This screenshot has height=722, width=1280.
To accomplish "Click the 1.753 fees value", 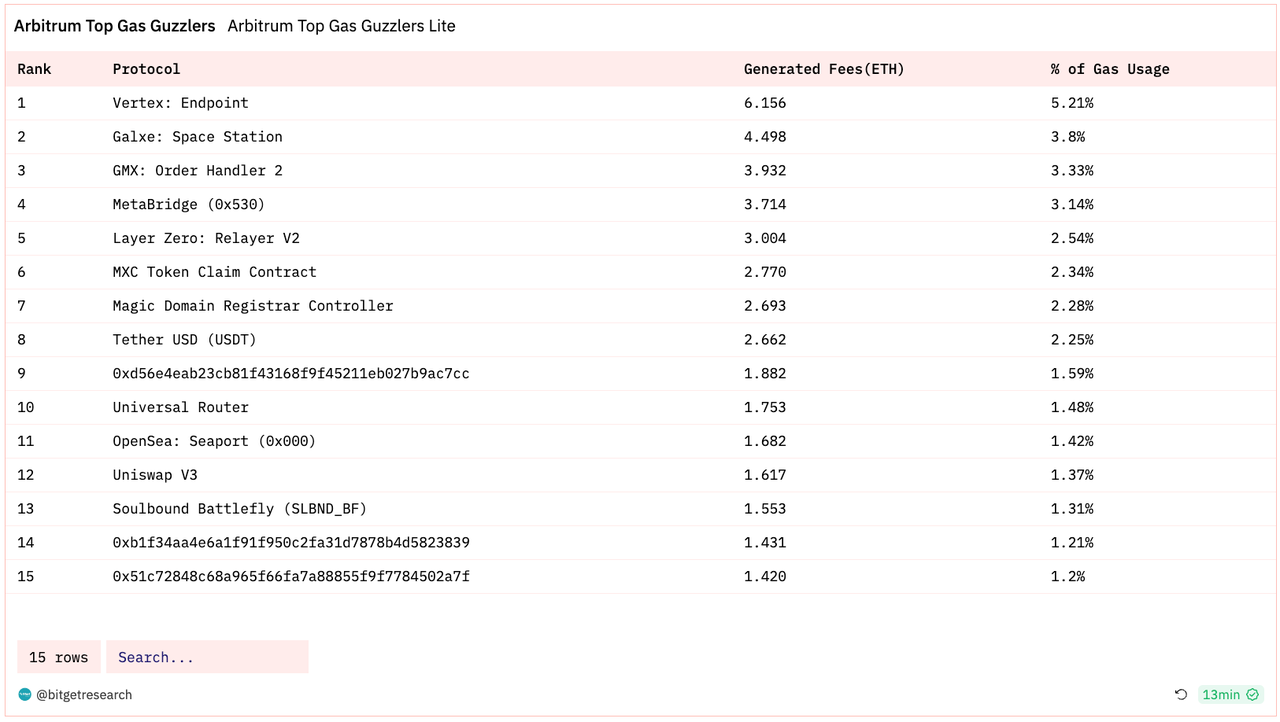I will click(x=765, y=407).
